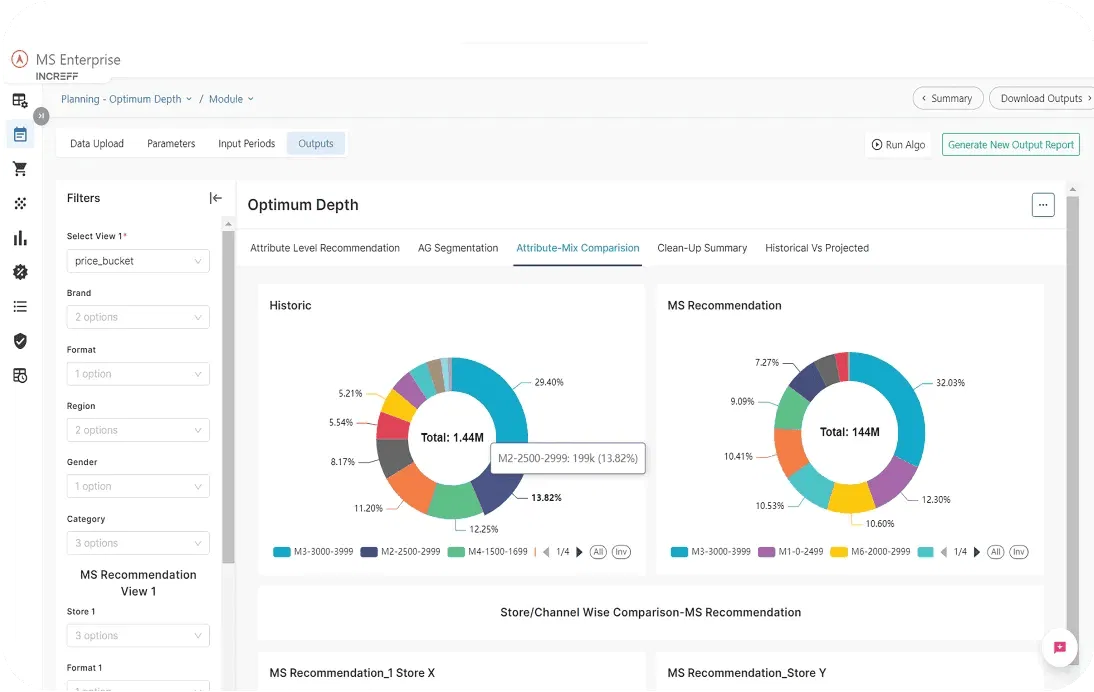Open the price_bucket Select View dropdown
1094x692 pixels.
[139, 261]
